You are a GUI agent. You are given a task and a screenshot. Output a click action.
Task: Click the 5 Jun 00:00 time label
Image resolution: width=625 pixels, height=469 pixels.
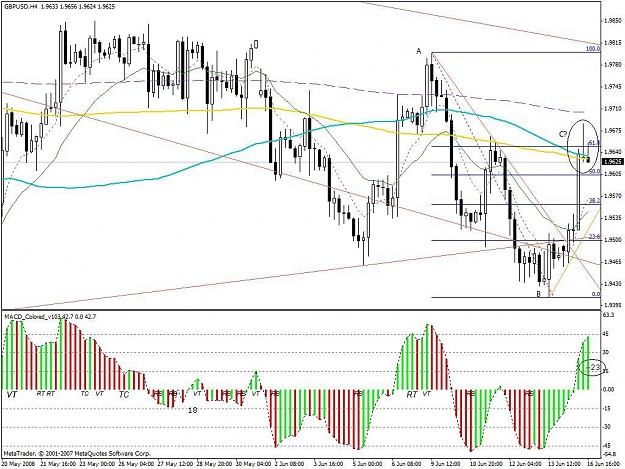point(368,464)
